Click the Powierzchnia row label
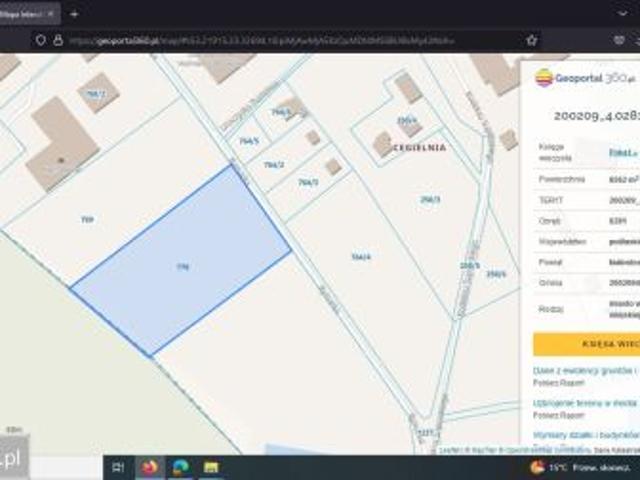This screenshot has width=640, height=480. tap(562, 179)
